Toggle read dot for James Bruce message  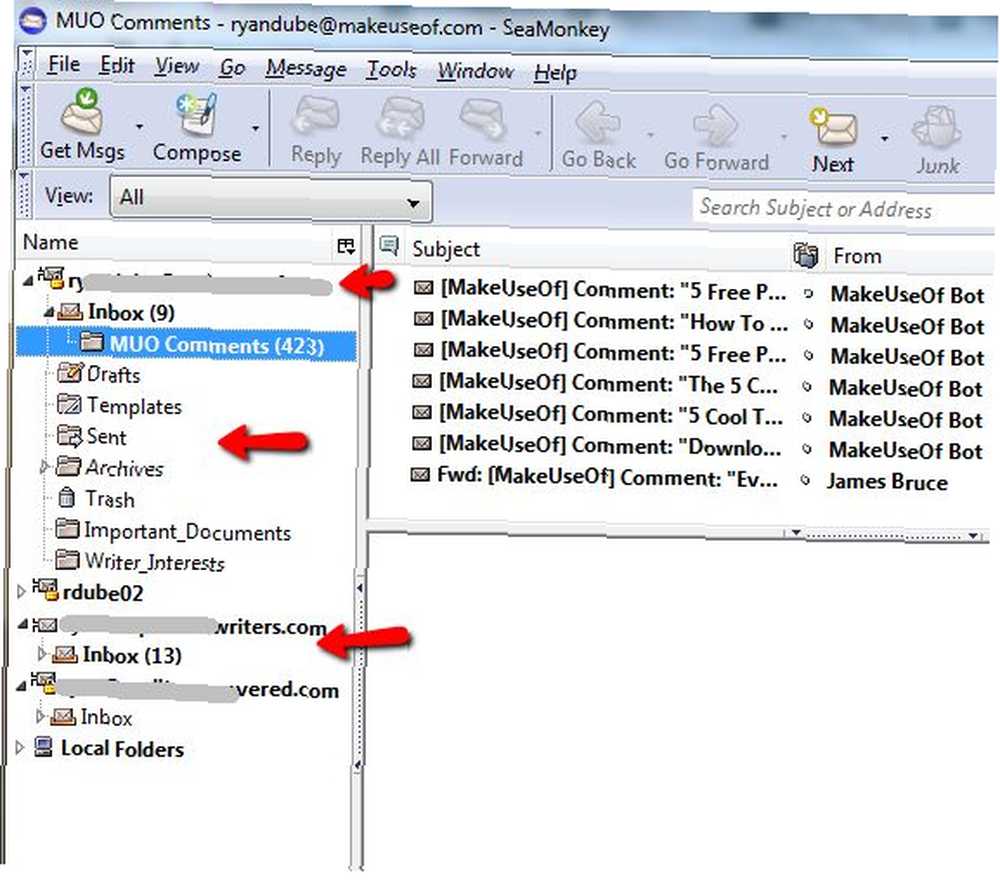[x=805, y=480]
